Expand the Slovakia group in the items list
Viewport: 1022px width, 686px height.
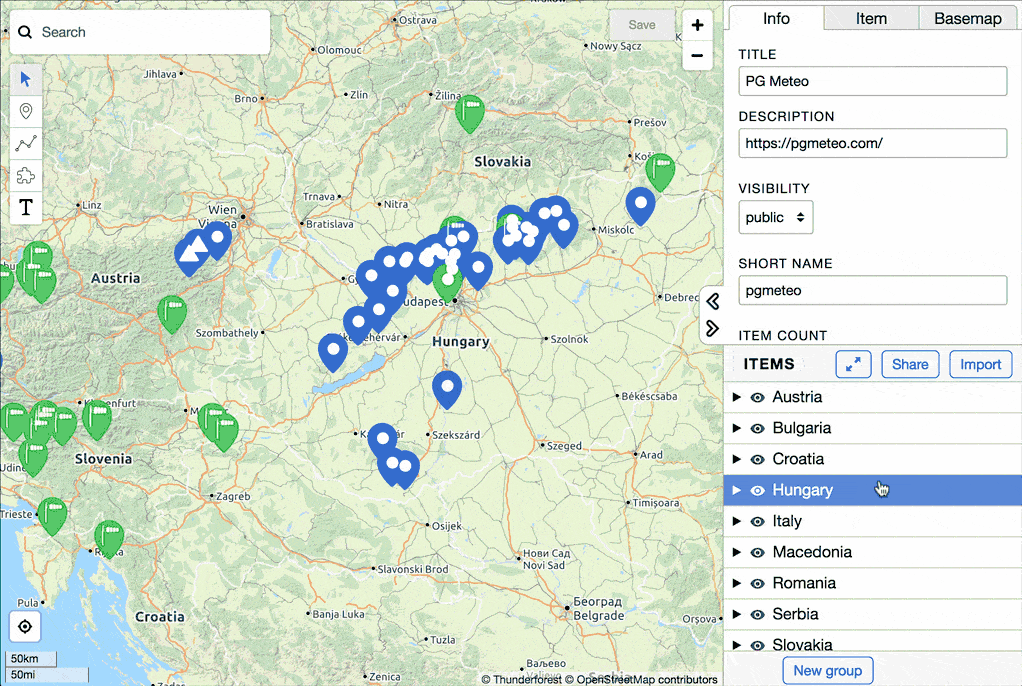point(737,645)
